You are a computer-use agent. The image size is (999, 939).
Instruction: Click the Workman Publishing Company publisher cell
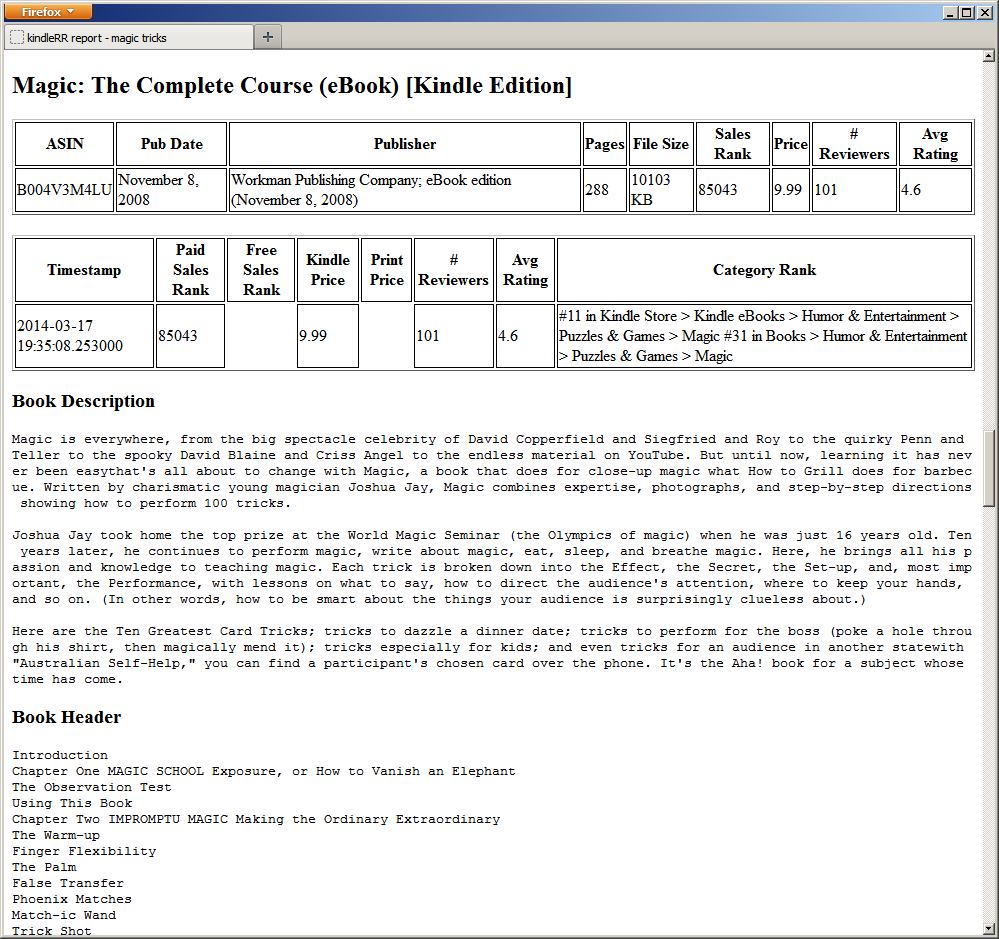[x=405, y=190]
